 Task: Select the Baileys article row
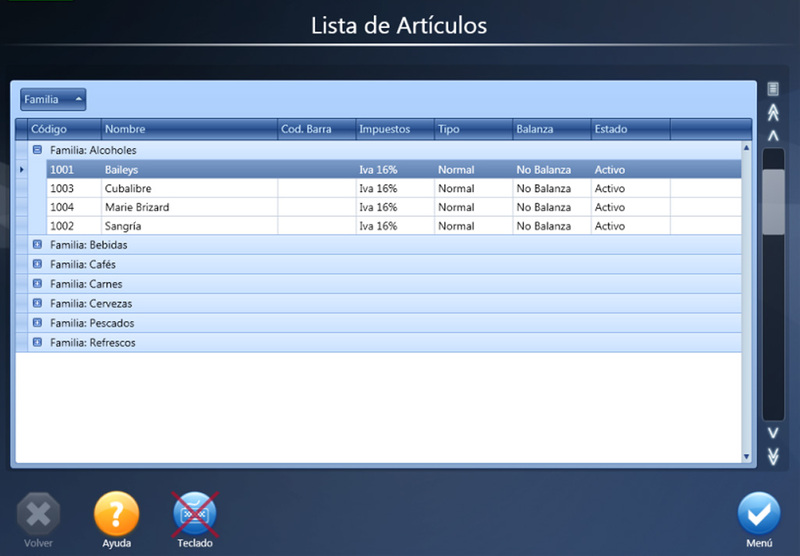click(394, 169)
